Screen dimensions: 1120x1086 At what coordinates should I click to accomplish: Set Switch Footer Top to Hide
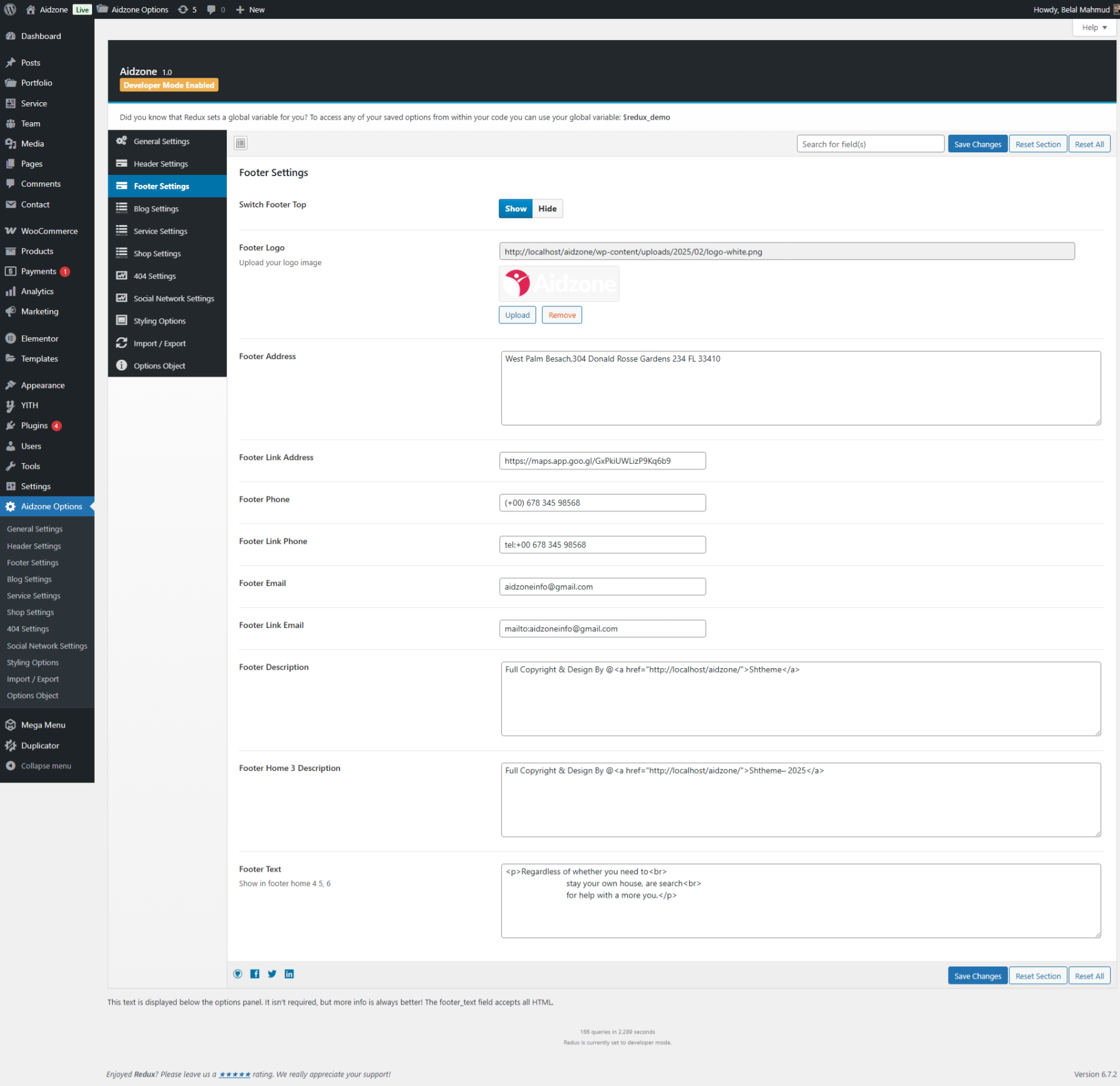[x=547, y=209]
